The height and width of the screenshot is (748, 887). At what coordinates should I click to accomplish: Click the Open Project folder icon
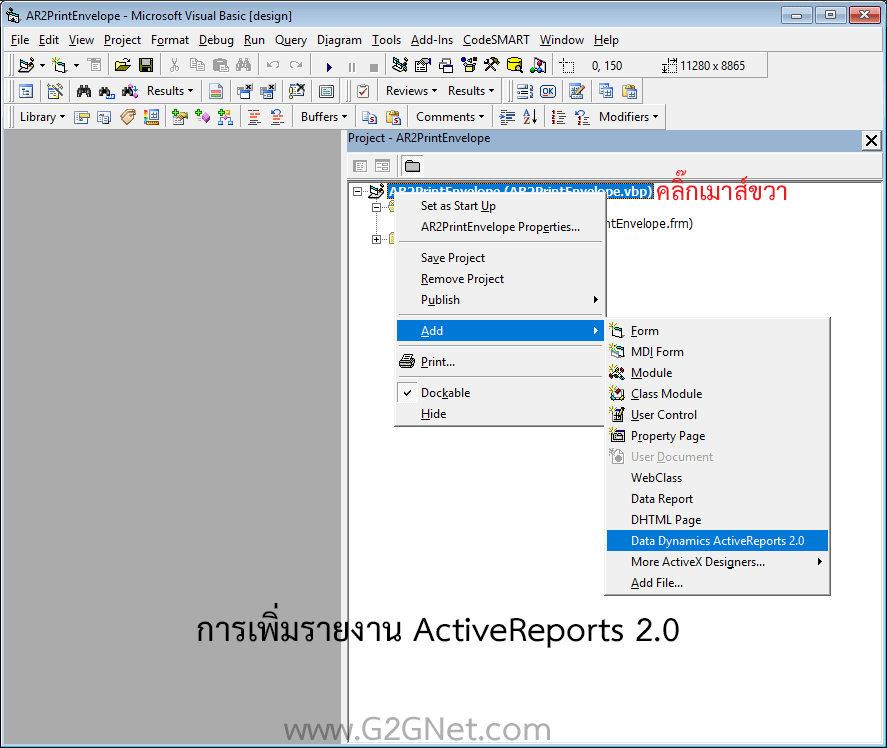pos(122,65)
